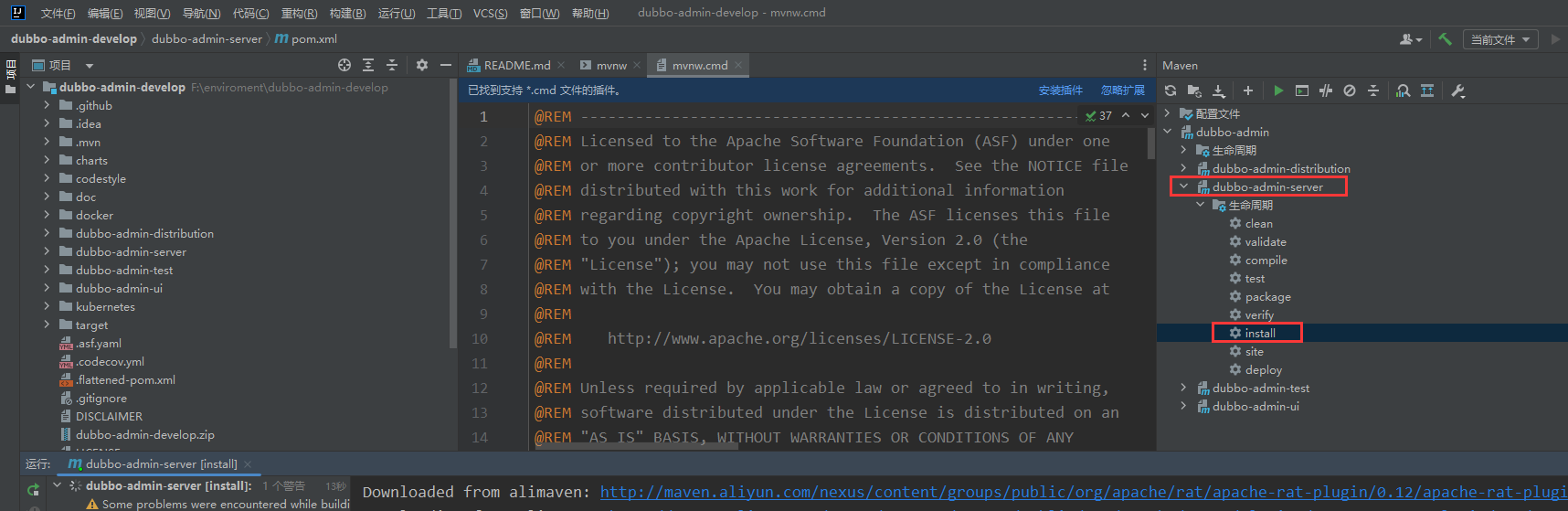Collapse all in Maven panel
The height and width of the screenshot is (511, 1568).
[1373, 90]
